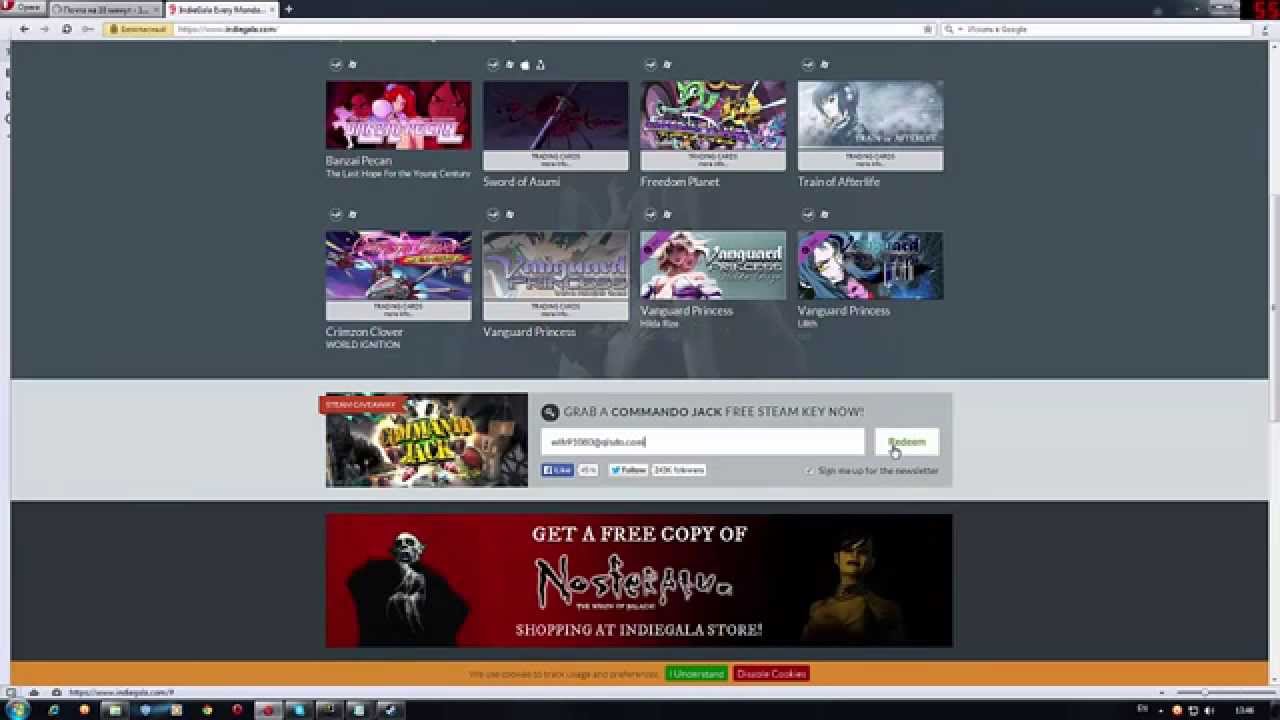Open Sword of Asumi game thumbnail
This screenshot has width=1280, height=720.
click(x=556, y=115)
